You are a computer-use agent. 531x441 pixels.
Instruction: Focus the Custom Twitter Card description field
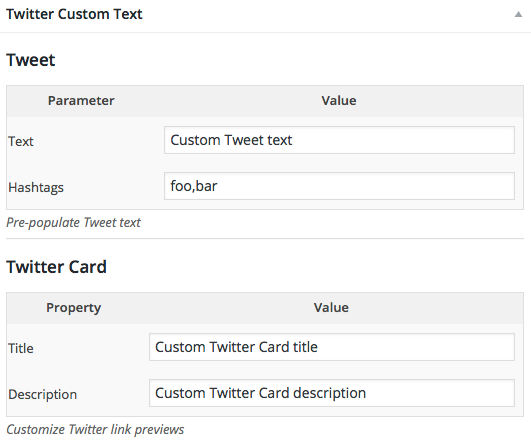(x=332, y=393)
